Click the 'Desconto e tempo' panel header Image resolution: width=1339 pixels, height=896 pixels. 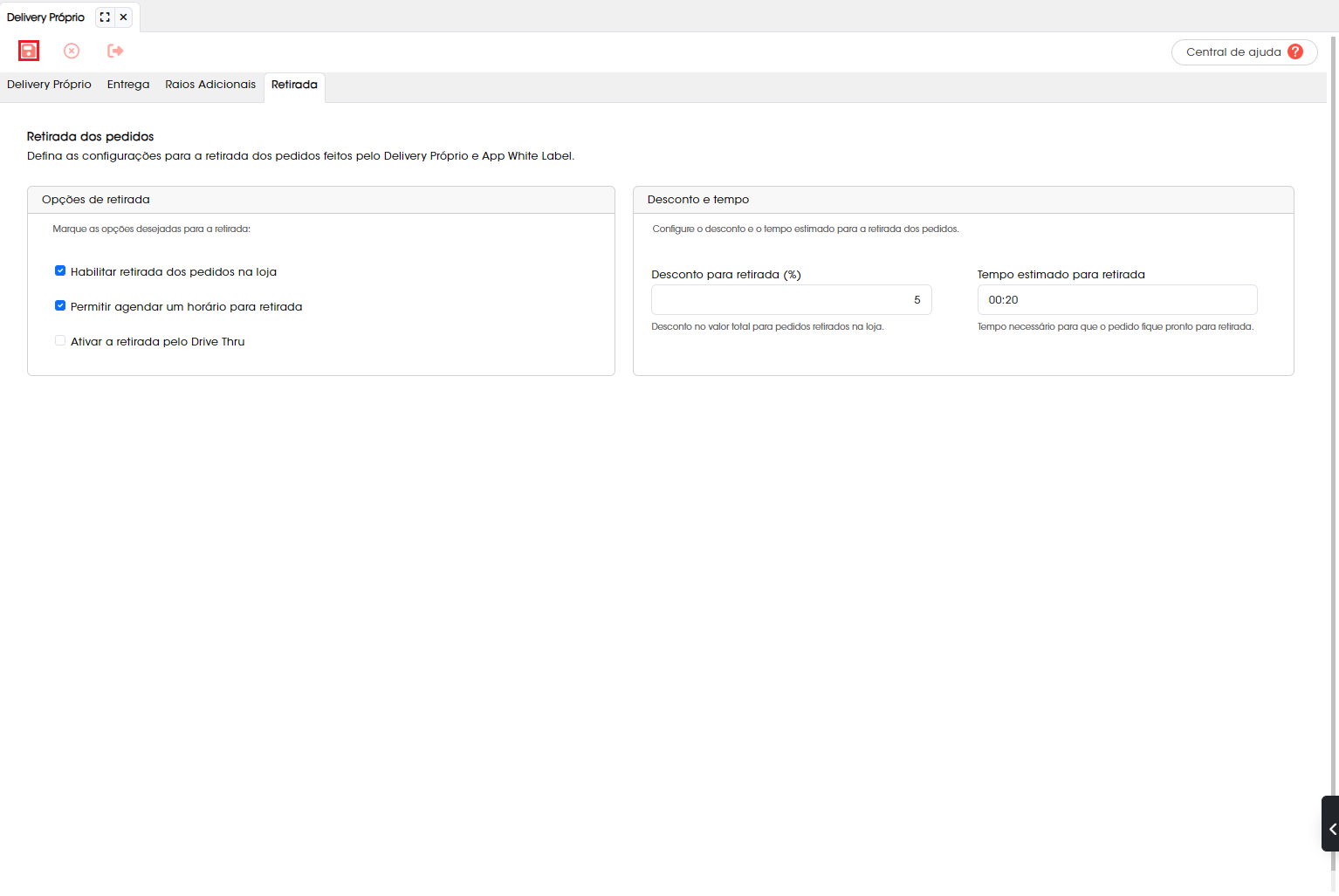(964, 200)
